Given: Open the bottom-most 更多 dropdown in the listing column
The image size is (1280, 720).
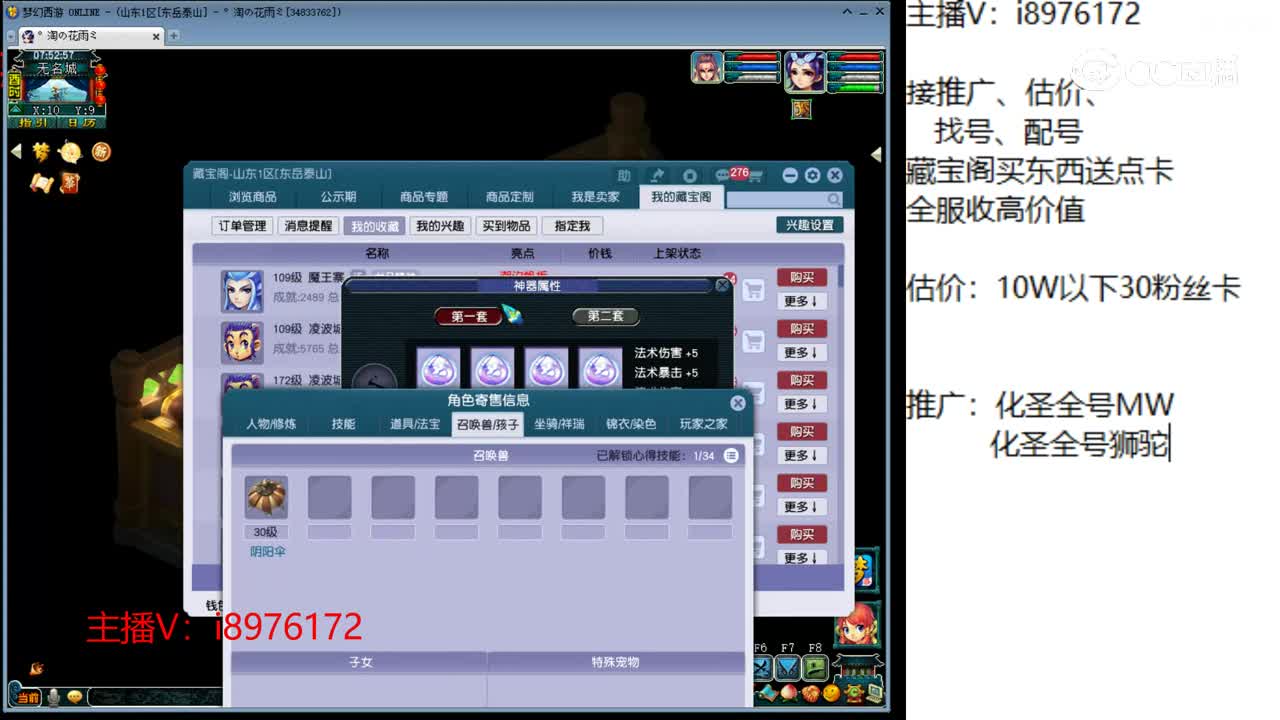Looking at the screenshot, I should (802, 559).
